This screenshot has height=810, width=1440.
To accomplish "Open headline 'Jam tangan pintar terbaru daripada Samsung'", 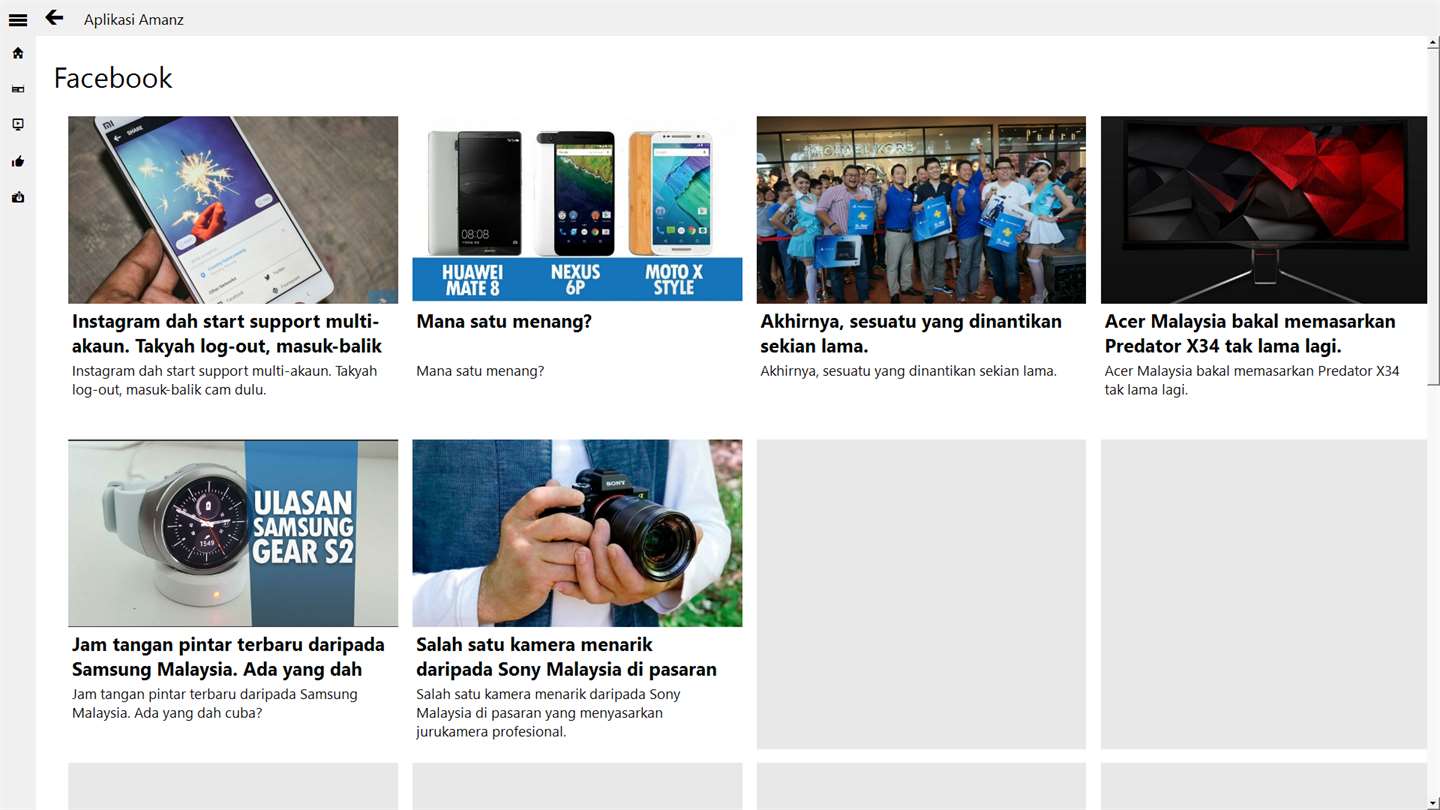I will tap(228, 657).
